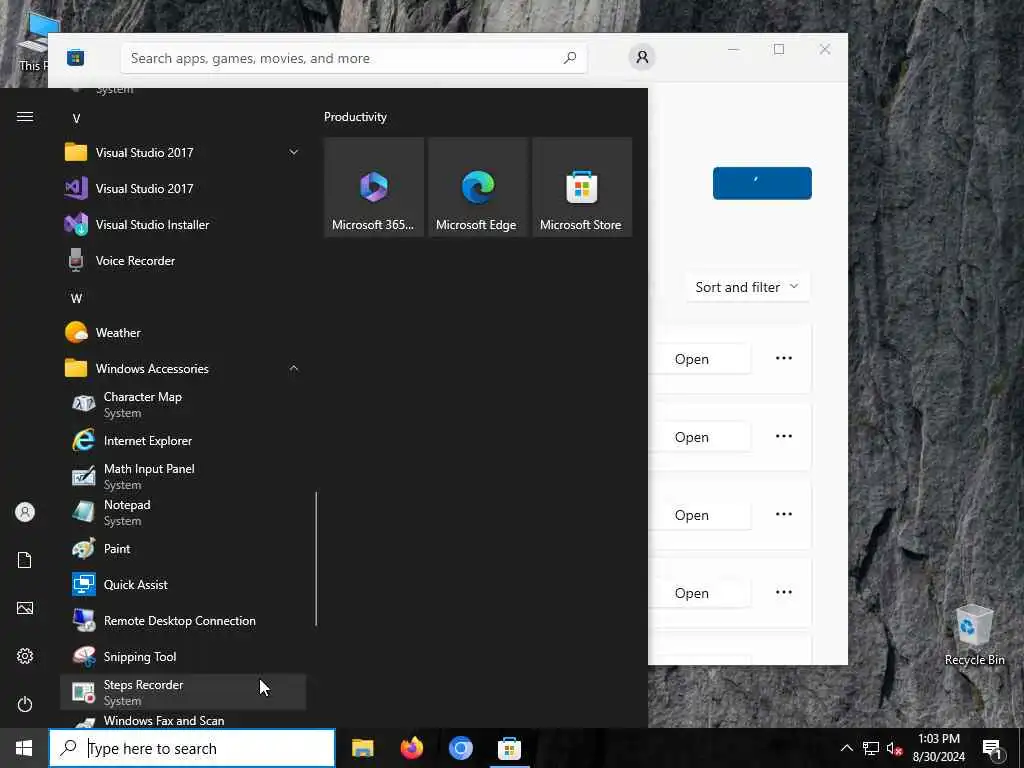
Task: Click the second Open button in Store
Action: pos(701,437)
